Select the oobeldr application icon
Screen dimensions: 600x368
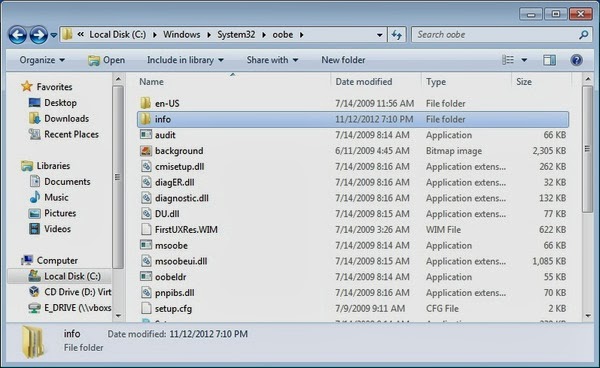tap(146, 277)
